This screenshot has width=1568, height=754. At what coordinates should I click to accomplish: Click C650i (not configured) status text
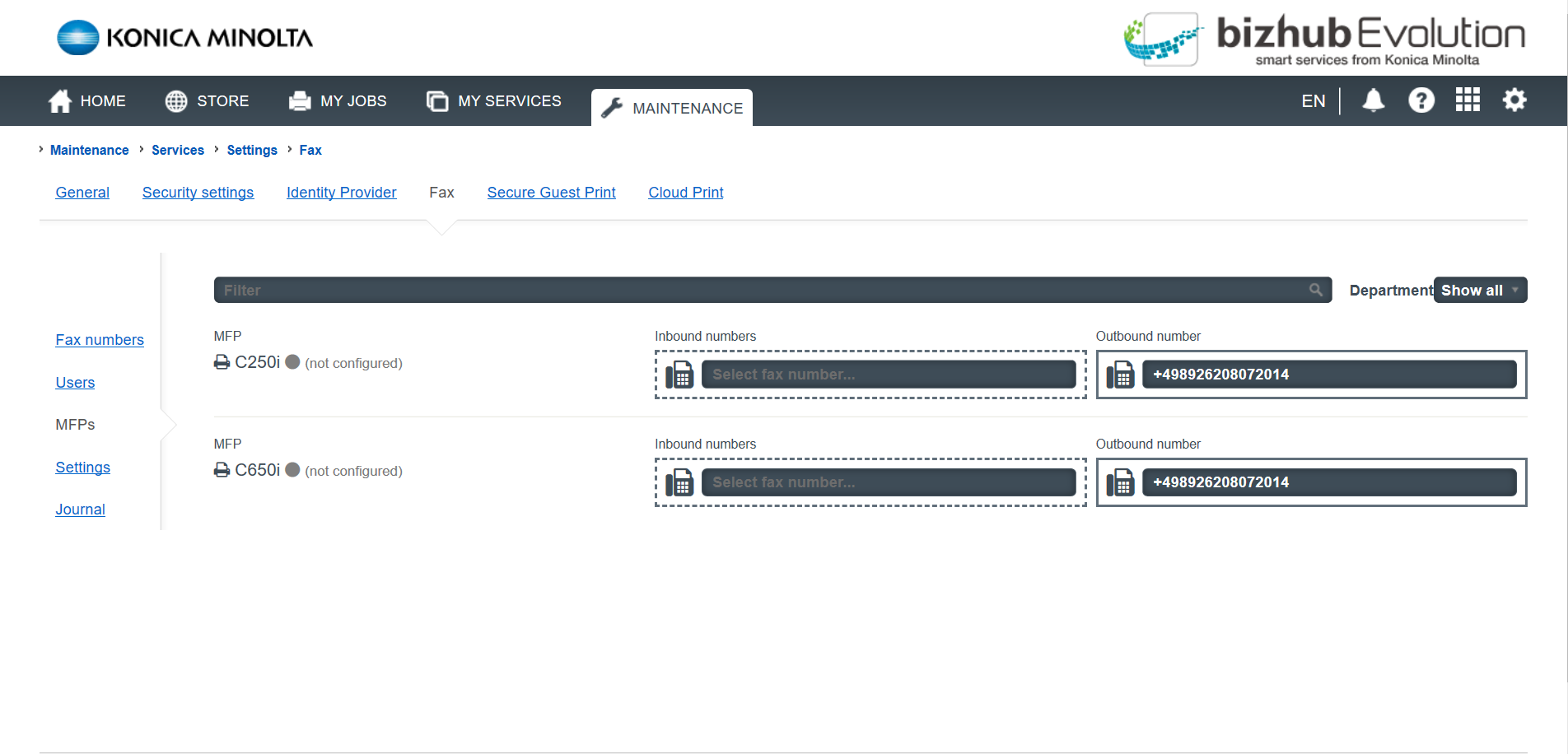(x=353, y=471)
